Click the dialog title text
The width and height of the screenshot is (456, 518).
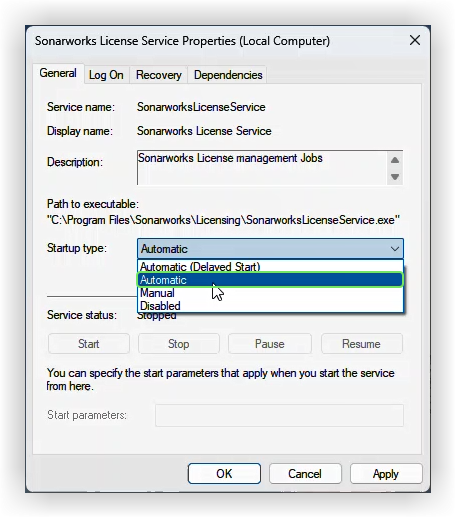[182, 41]
